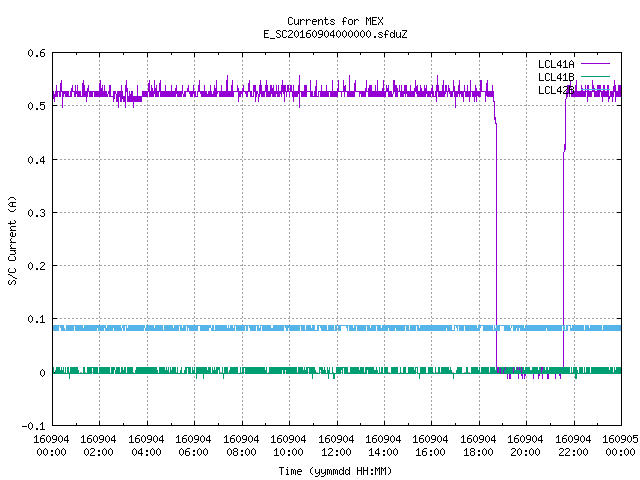Click the y-axis tick value -0.1

pos(33,426)
